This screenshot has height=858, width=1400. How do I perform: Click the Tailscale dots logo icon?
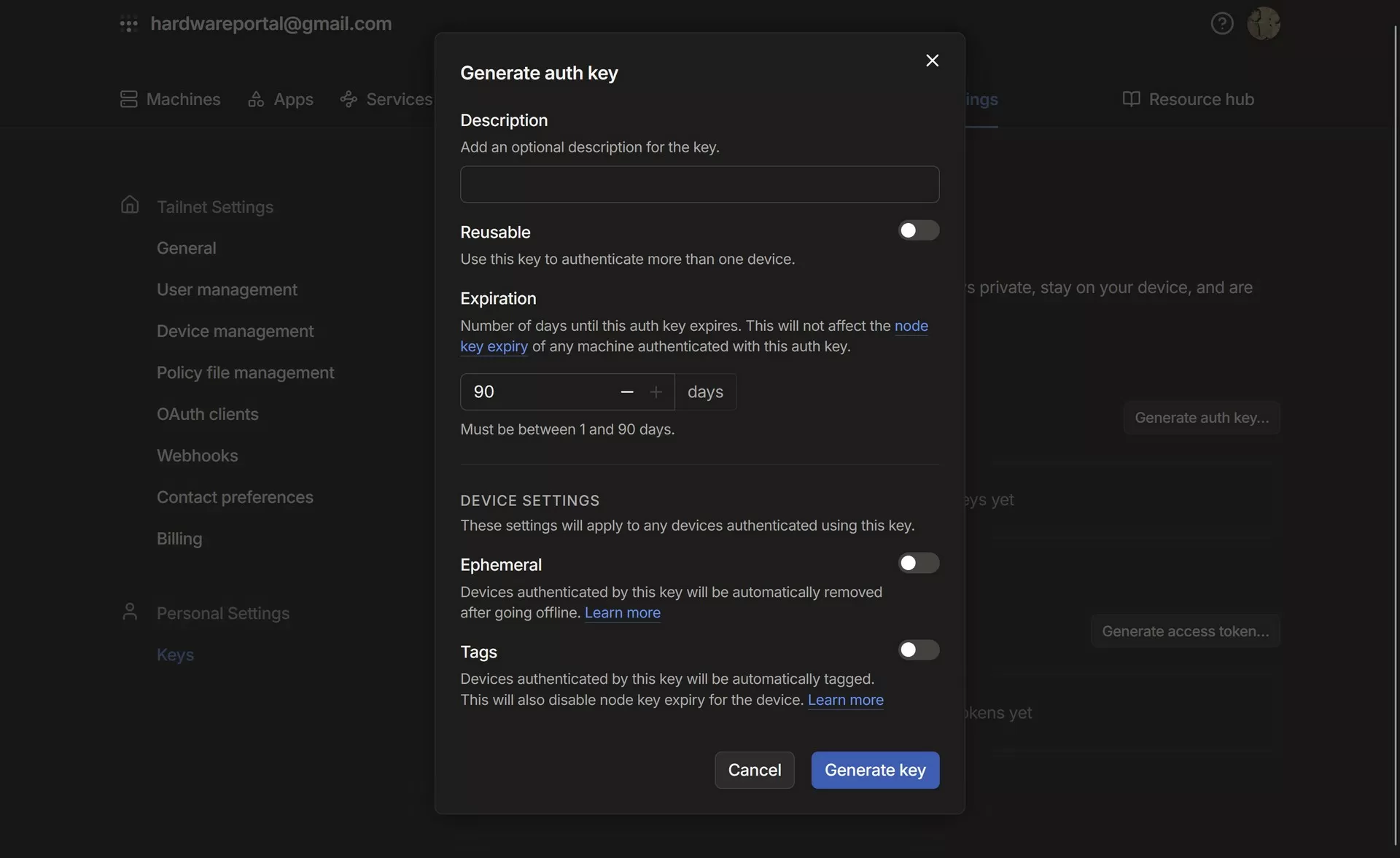click(x=128, y=24)
